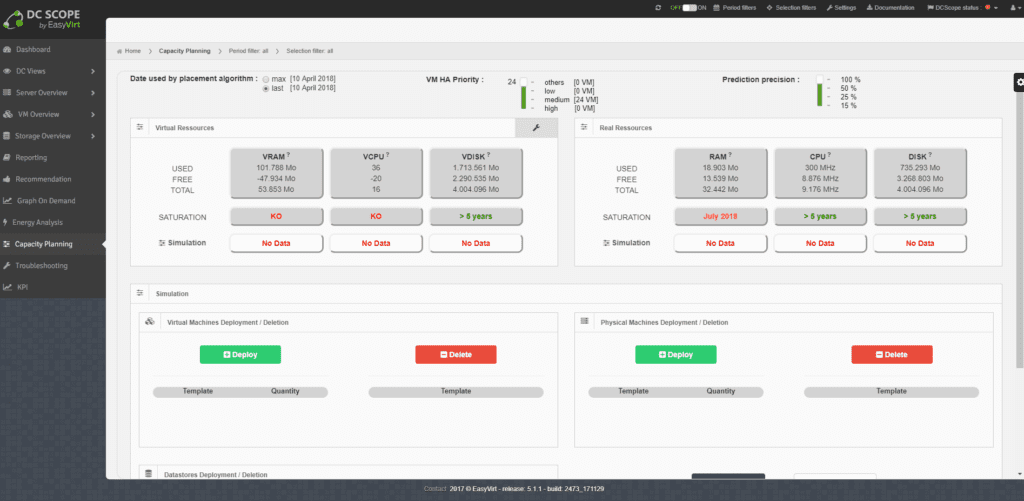This screenshot has height=501, width=1024.
Task: Click VRAM simulation No Data box
Action: (x=276, y=243)
